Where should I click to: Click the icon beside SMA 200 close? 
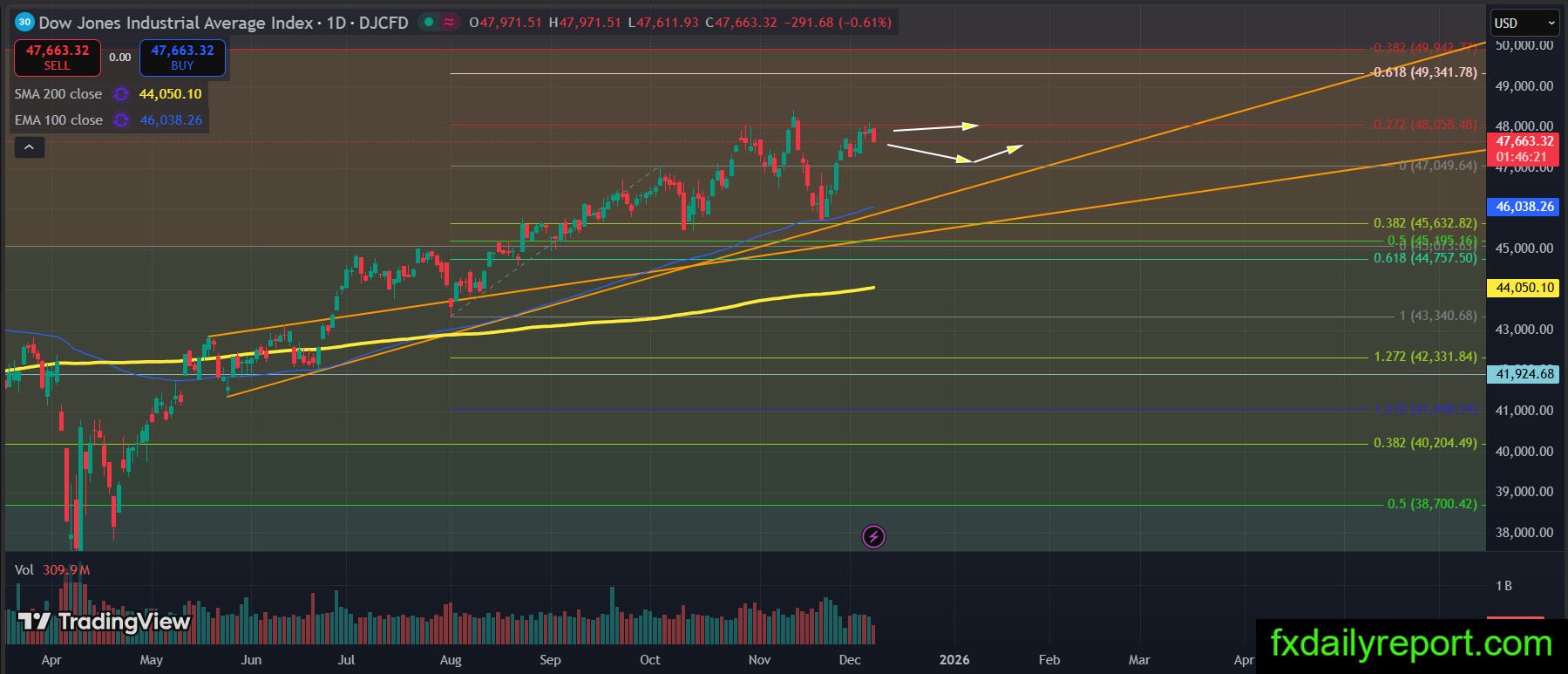tap(121, 94)
